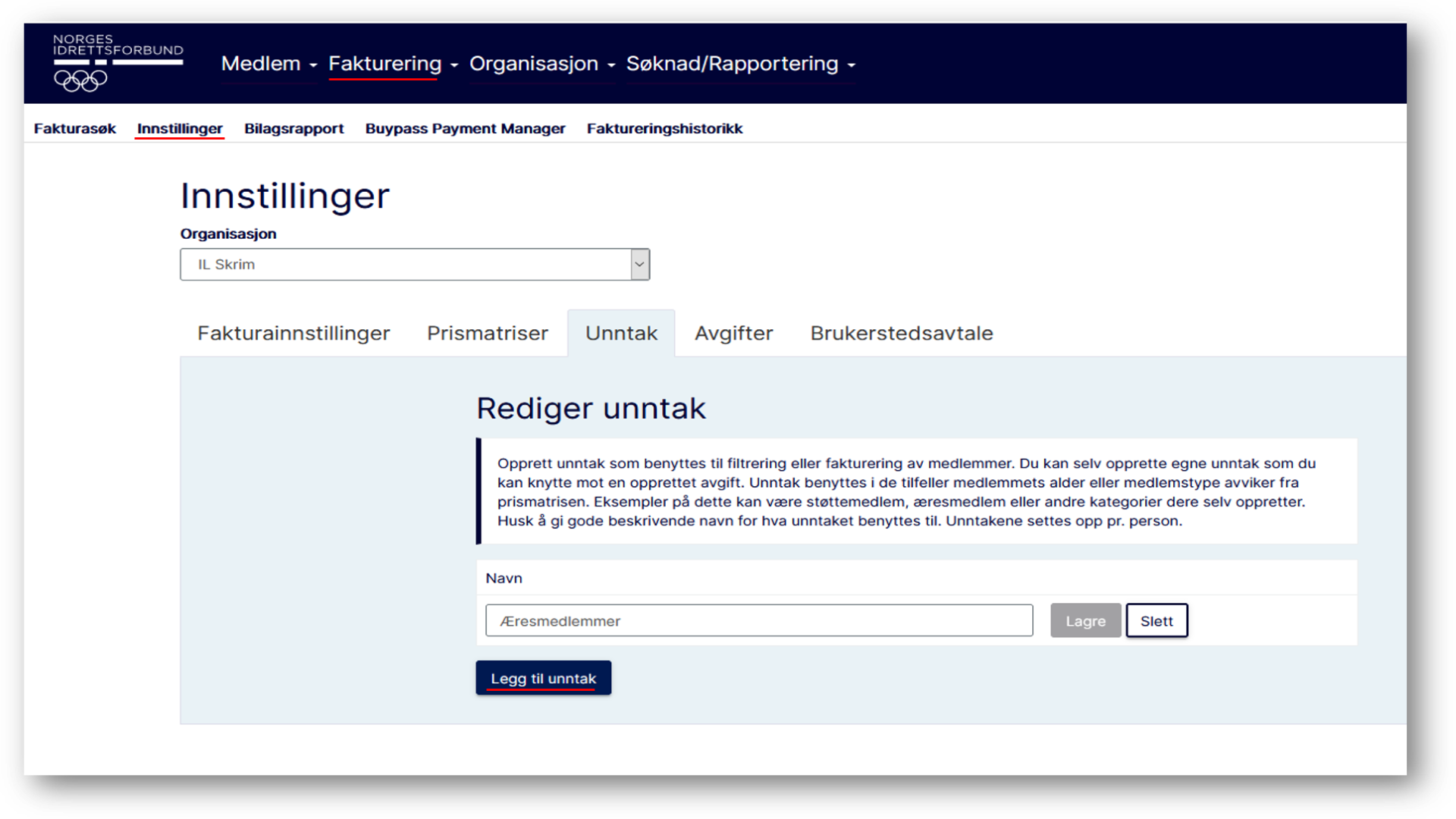Switch to the Prismatriser tab
This screenshot has width=1456, height=819.
coord(487,333)
